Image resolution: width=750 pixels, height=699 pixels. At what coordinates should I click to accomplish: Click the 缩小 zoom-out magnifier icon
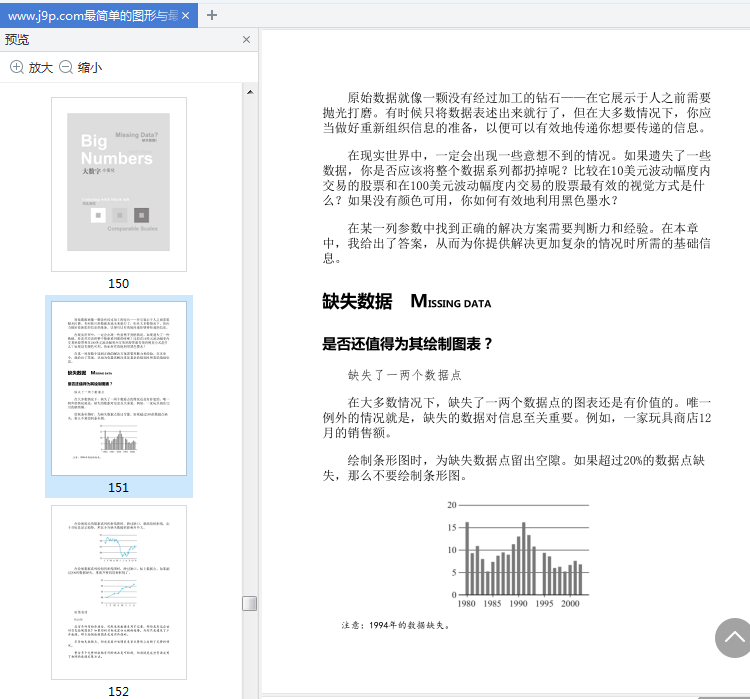(x=66, y=67)
